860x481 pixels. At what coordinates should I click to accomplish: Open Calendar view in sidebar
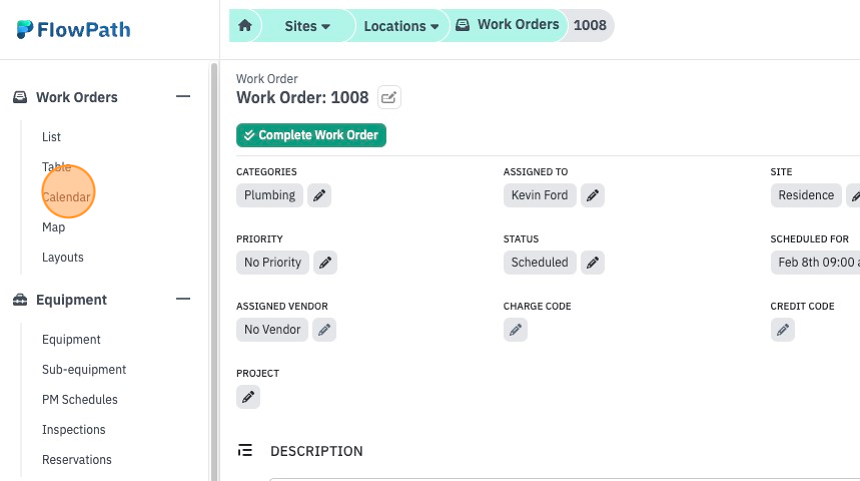[66, 197]
